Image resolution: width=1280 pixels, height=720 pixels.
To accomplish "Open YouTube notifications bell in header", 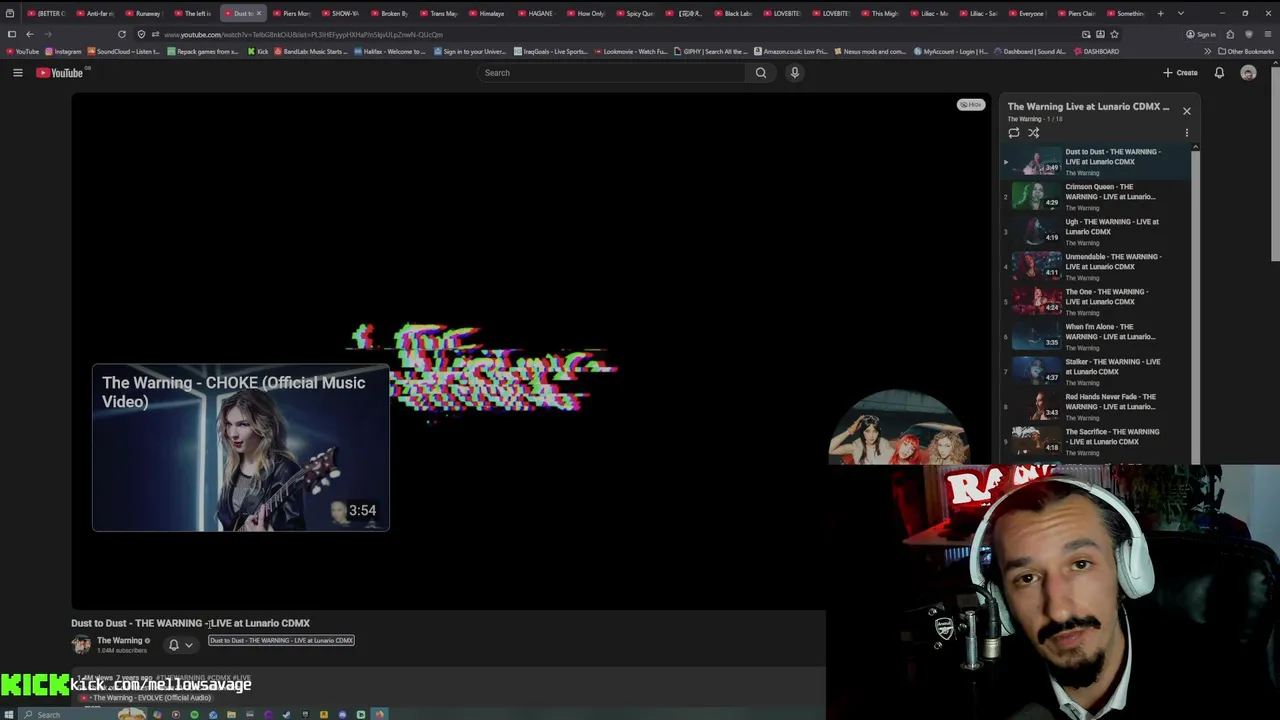I will 1219,72.
